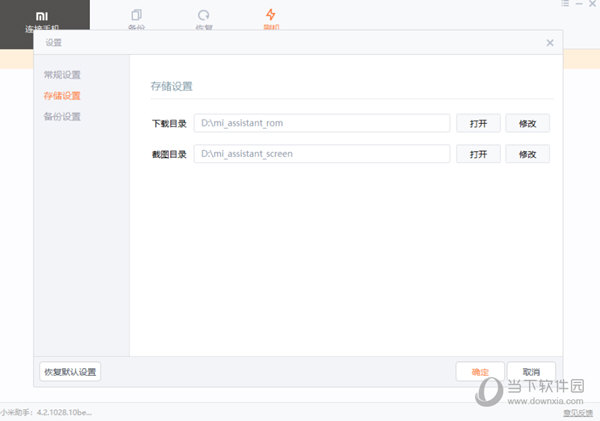
Task: Click the version text 4.2.1028.10be
Action: [x=64, y=412]
